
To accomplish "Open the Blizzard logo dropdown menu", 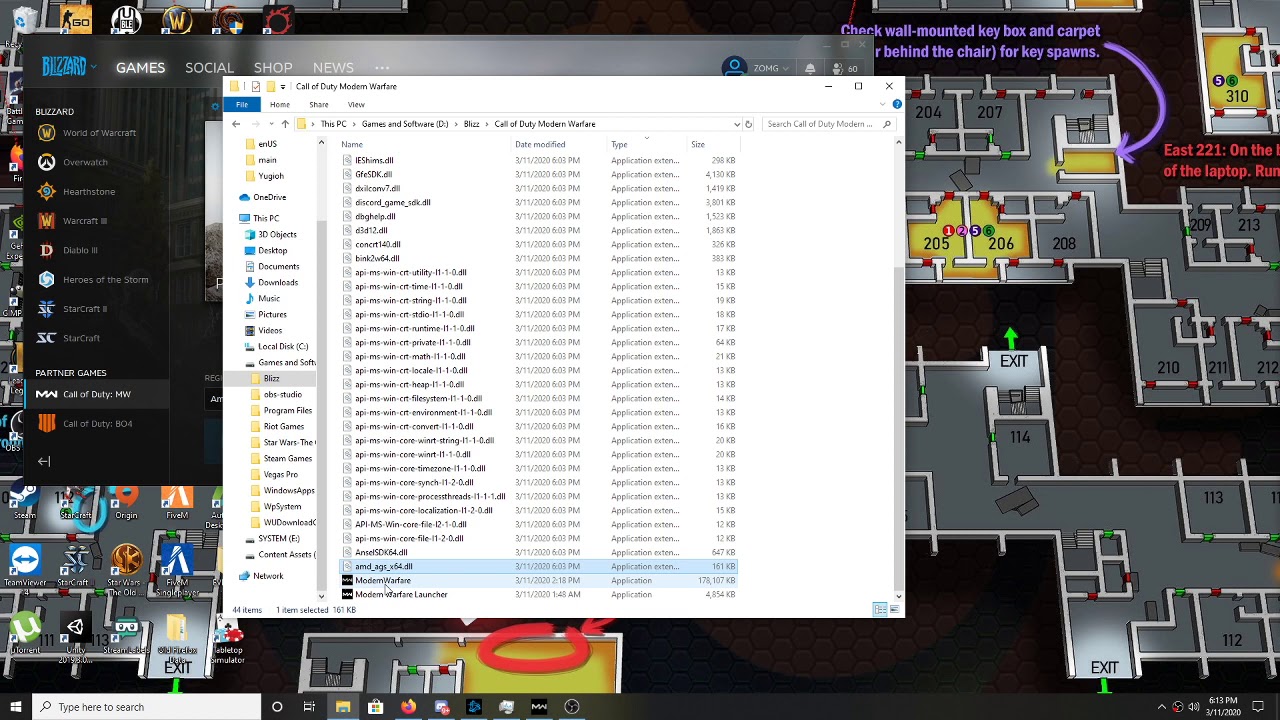I will point(69,67).
